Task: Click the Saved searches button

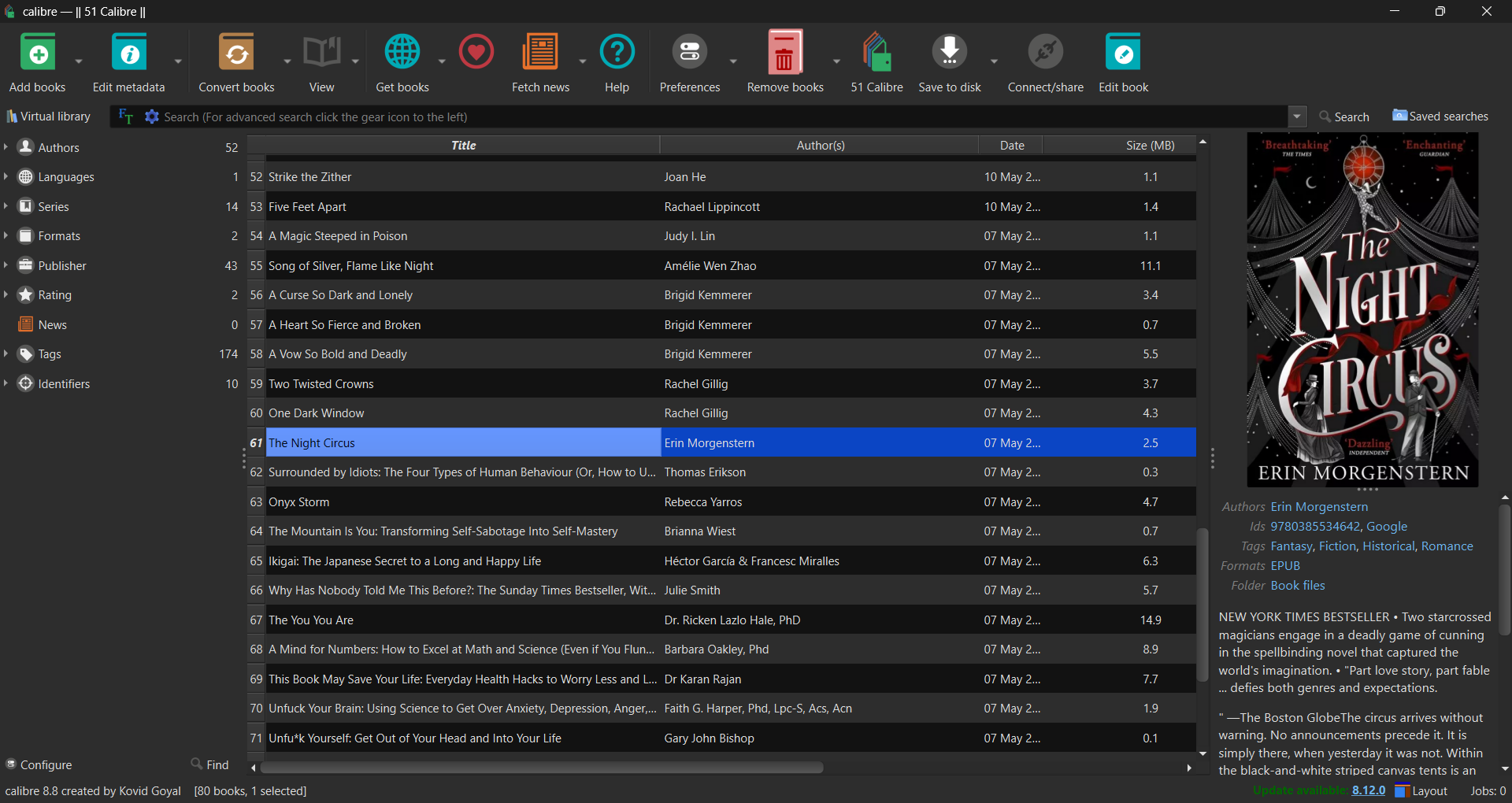Action: (1440, 117)
